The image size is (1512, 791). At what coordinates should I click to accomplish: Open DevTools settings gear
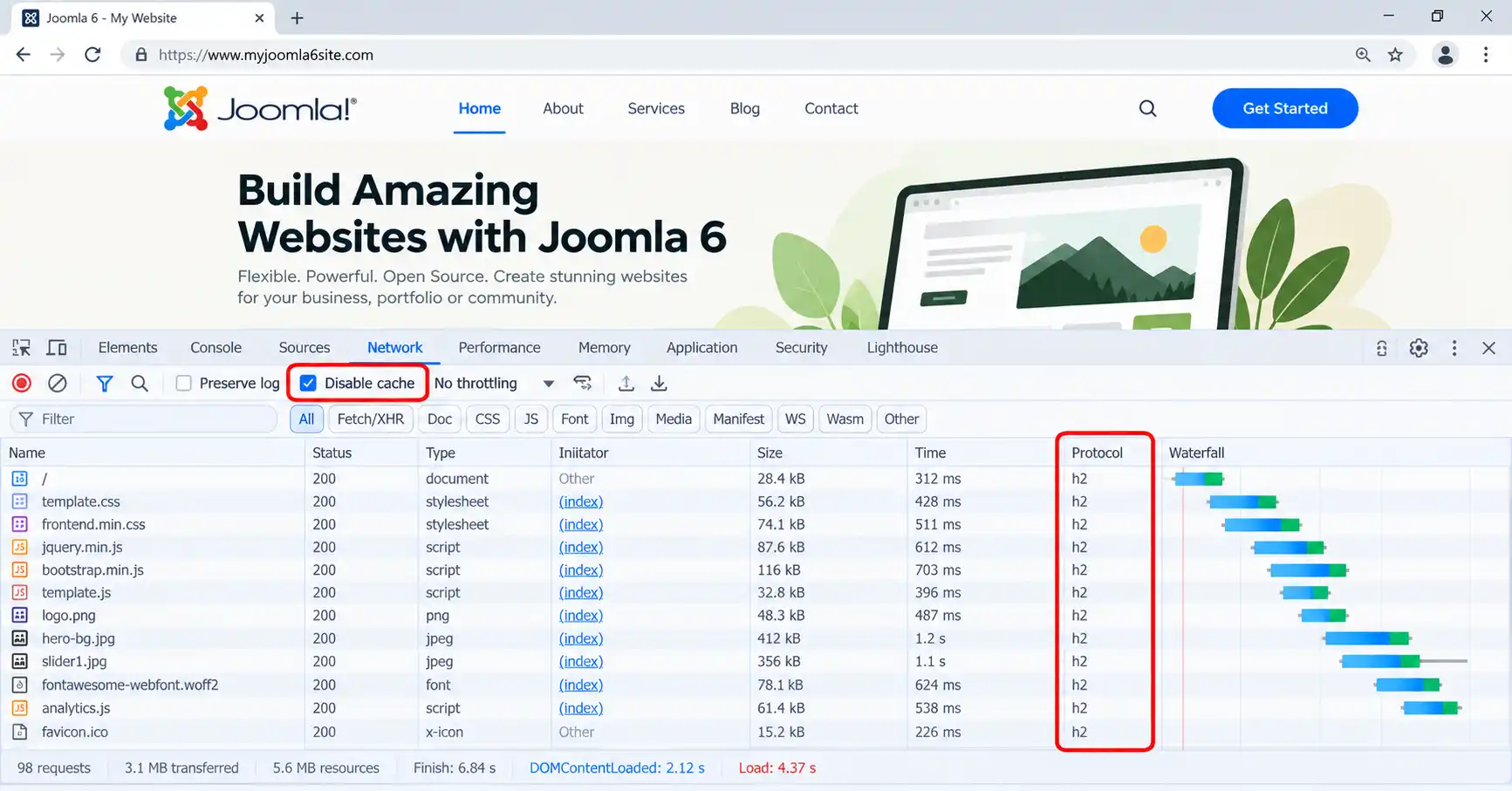click(x=1419, y=348)
